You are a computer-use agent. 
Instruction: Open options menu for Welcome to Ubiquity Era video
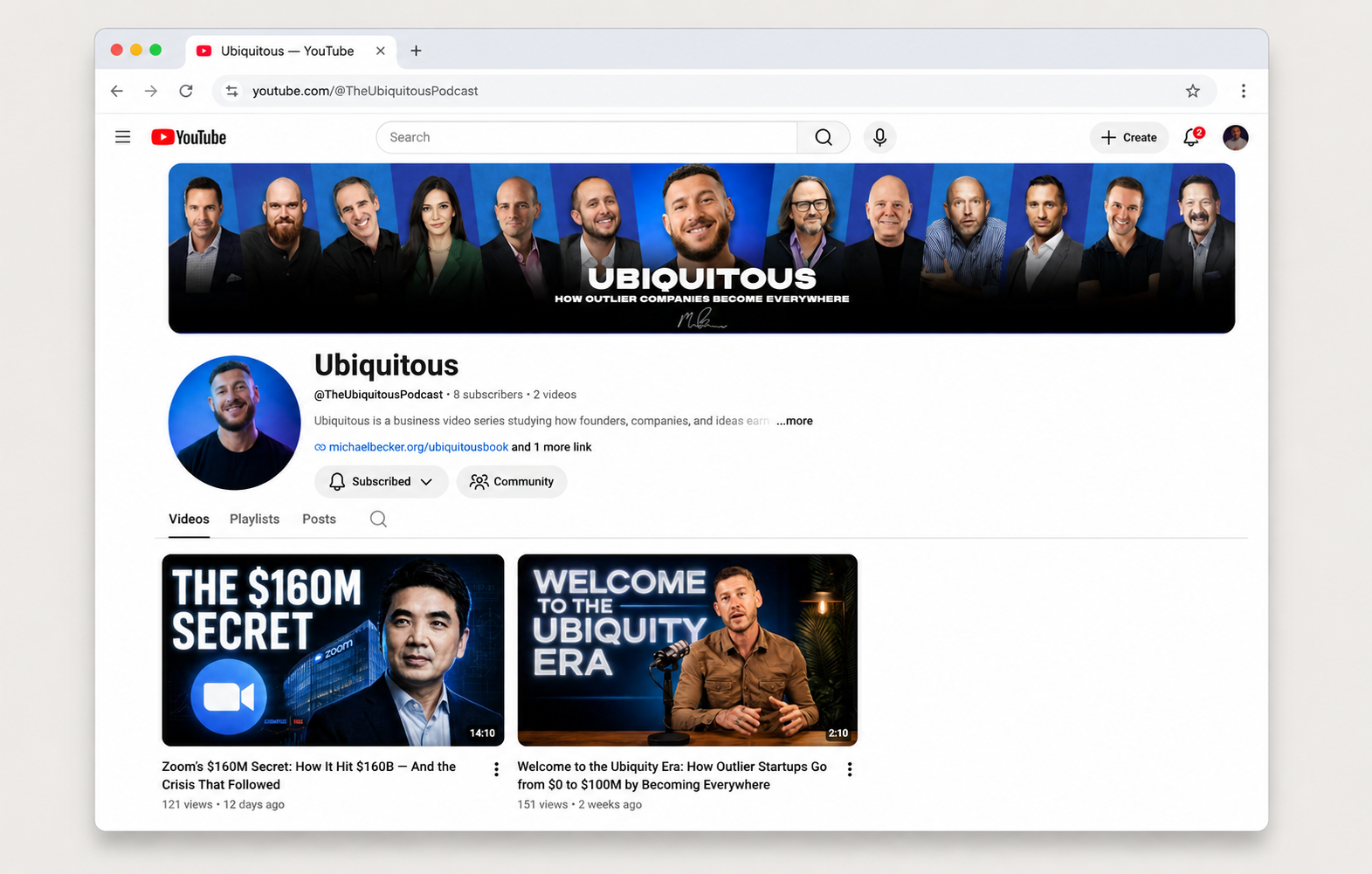850,769
